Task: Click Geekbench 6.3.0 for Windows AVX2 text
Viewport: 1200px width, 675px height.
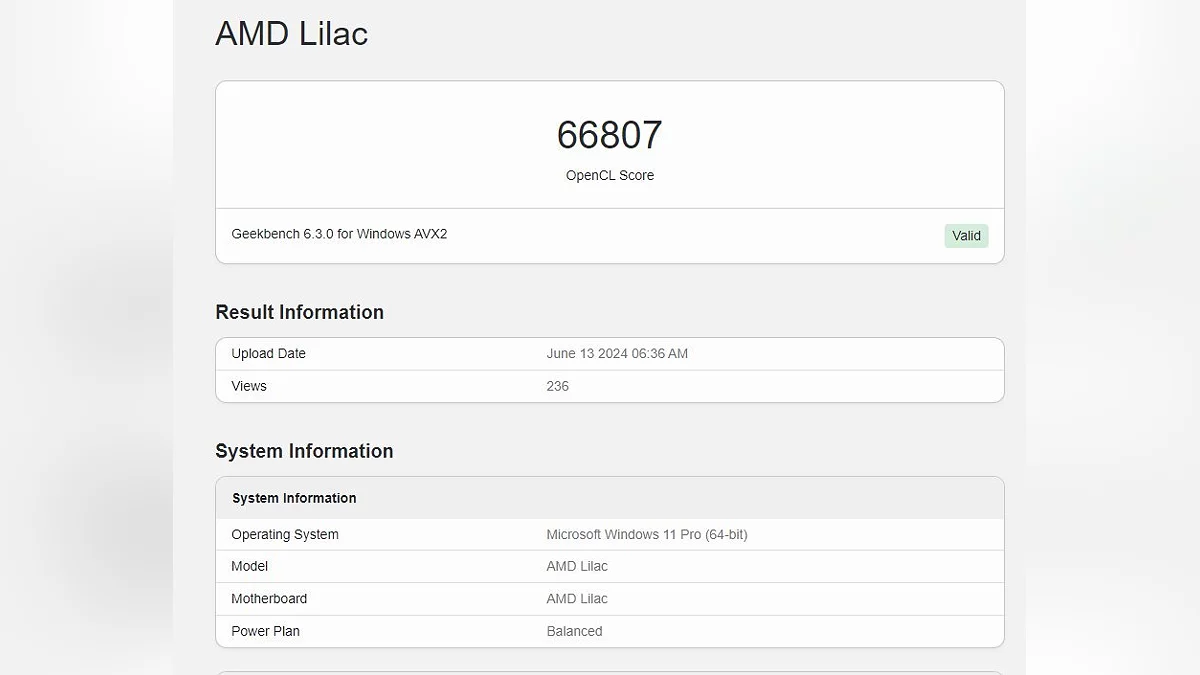Action: pos(339,234)
